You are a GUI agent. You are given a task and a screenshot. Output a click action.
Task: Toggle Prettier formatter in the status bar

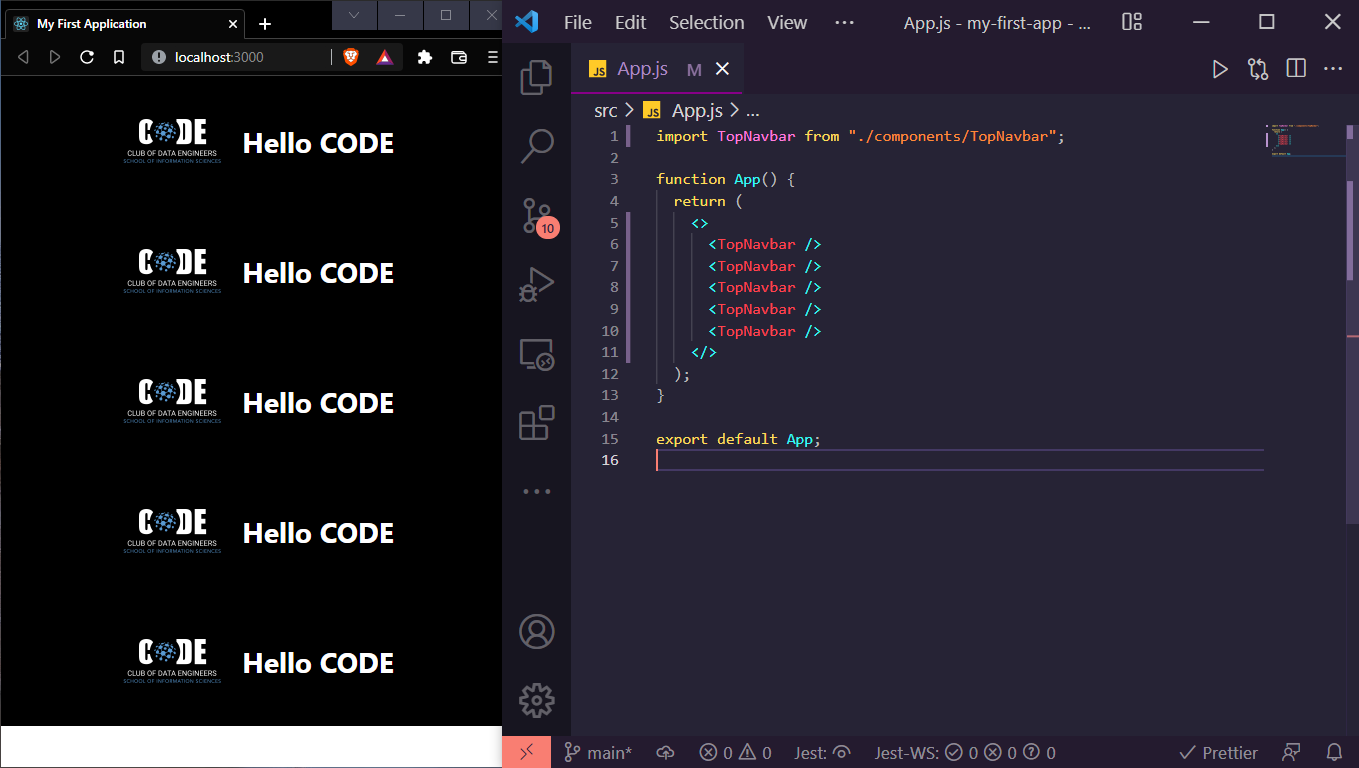pyautogui.click(x=1218, y=752)
